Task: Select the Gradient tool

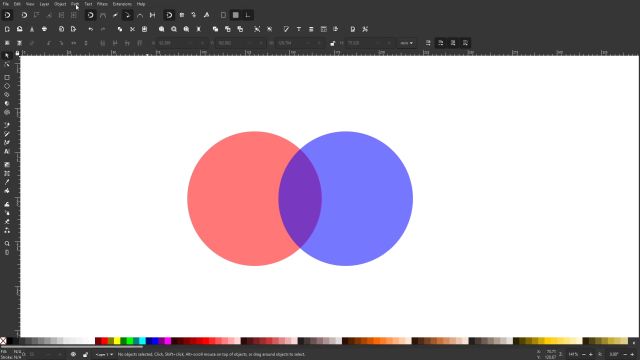Action: point(7,164)
